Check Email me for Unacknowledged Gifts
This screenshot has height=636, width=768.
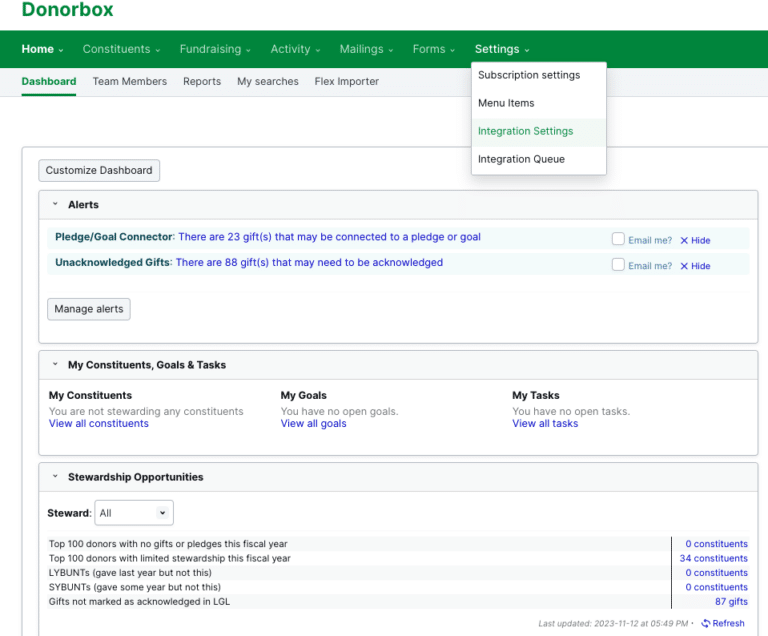(x=618, y=265)
